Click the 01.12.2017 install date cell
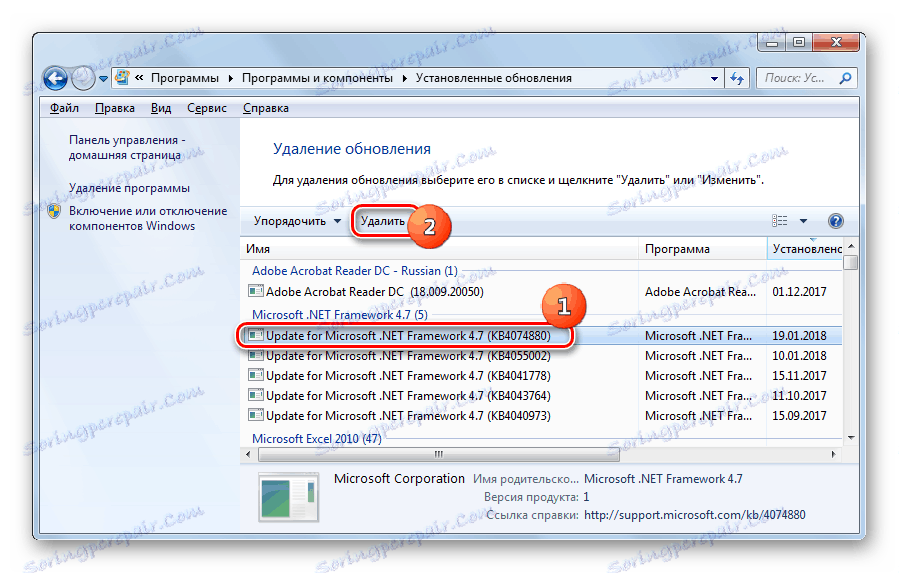This screenshot has width=899, height=573. tap(799, 291)
